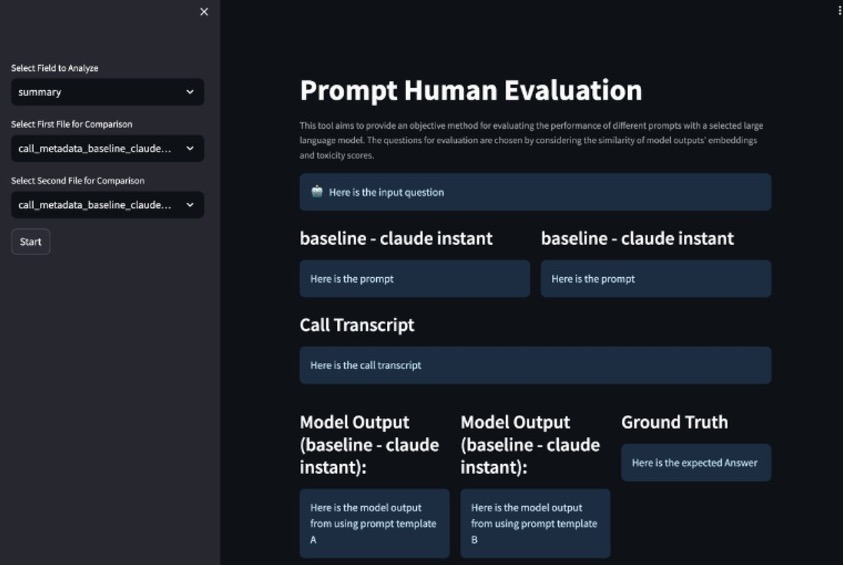This screenshot has width=844, height=566.
Task: Click the Call Transcript heading
Action: pyautogui.click(x=357, y=325)
